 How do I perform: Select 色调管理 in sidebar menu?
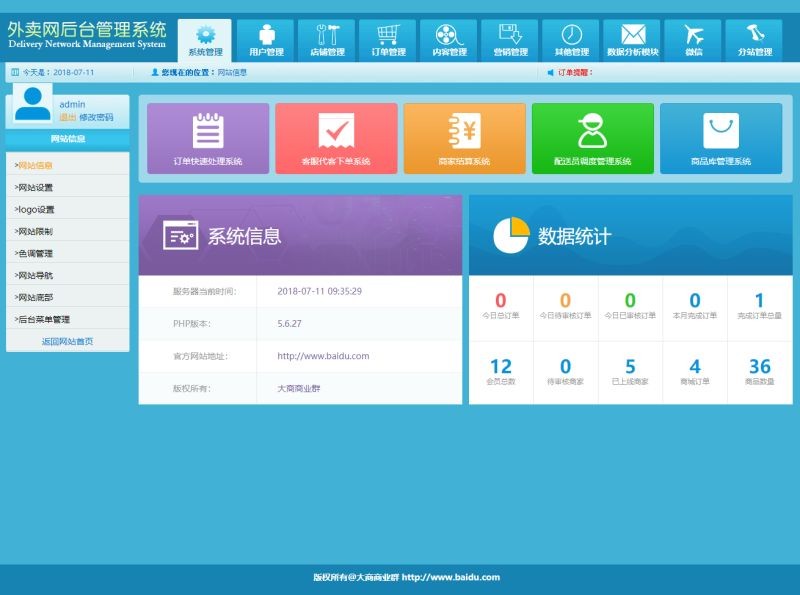pos(67,253)
